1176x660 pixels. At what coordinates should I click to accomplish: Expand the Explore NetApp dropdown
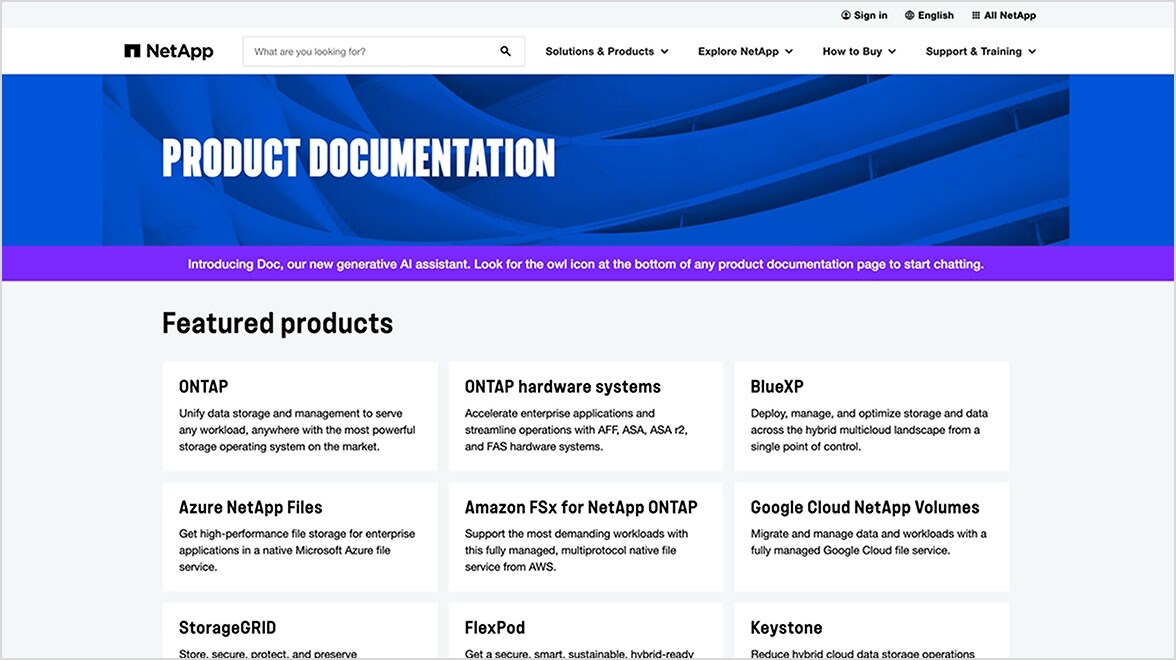(745, 51)
